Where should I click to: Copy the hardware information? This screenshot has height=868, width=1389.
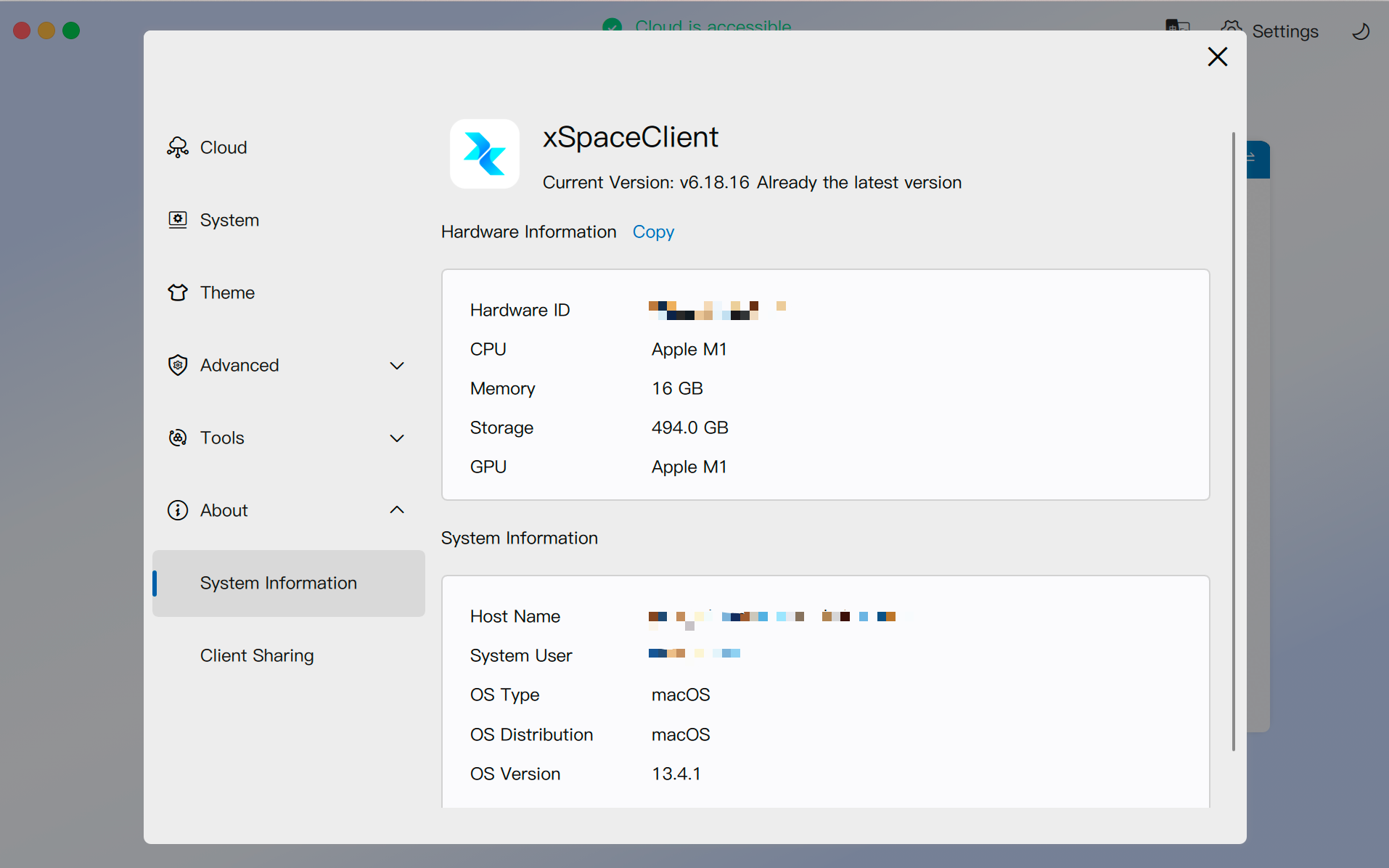[x=653, y=232]
